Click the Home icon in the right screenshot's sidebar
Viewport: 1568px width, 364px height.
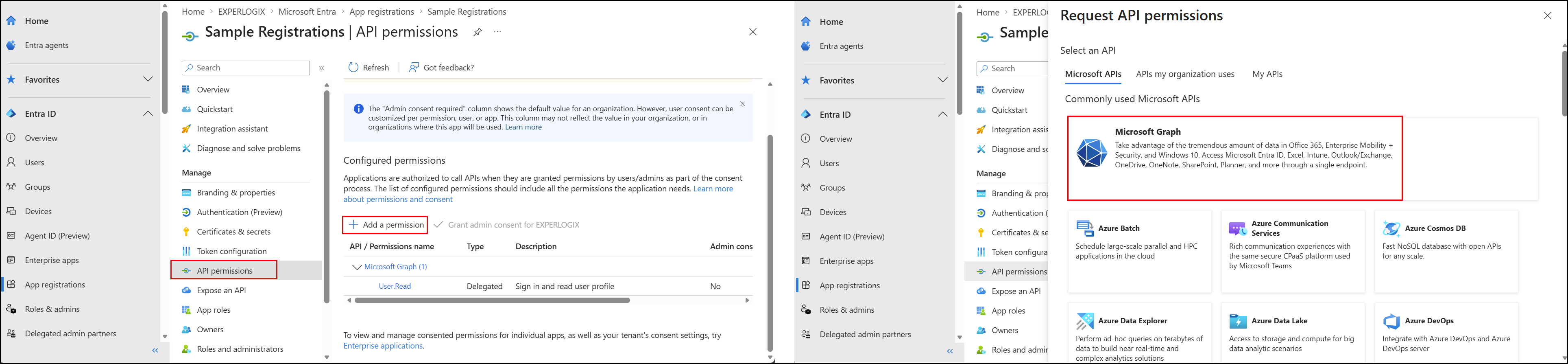coord(806,21)
